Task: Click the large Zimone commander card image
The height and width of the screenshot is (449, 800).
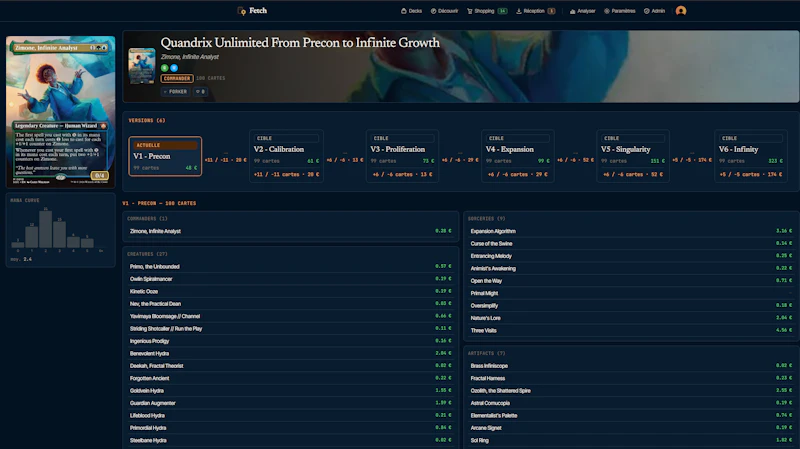Action: [x=61, y=112]
